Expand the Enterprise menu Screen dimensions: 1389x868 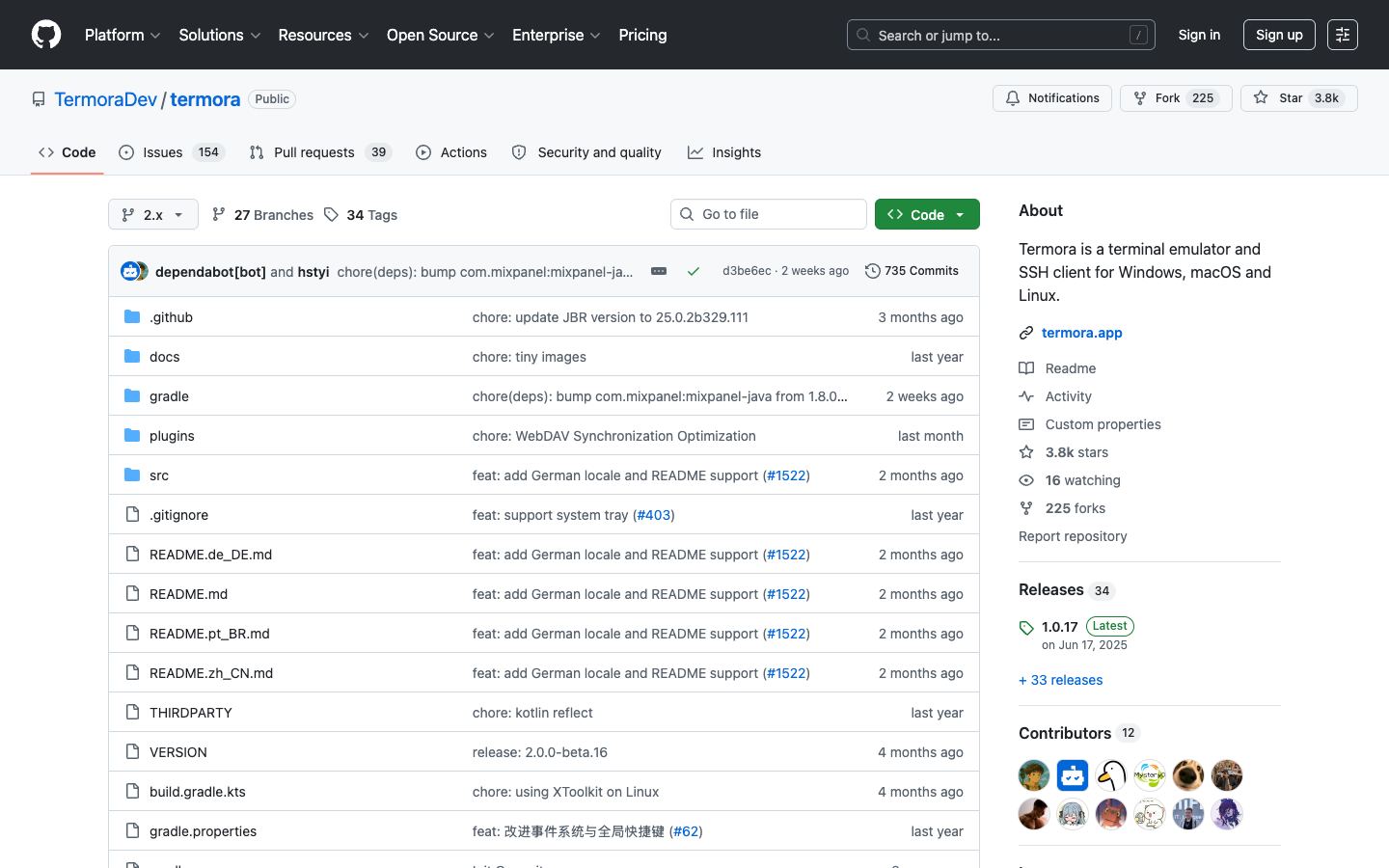(557, 35)
